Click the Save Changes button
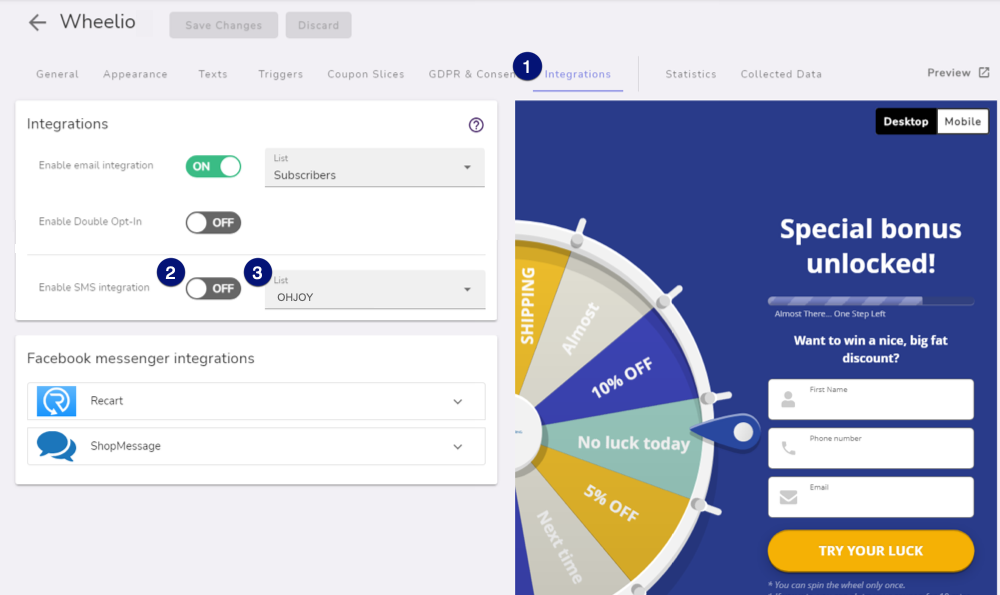 [x=224, y=25]
